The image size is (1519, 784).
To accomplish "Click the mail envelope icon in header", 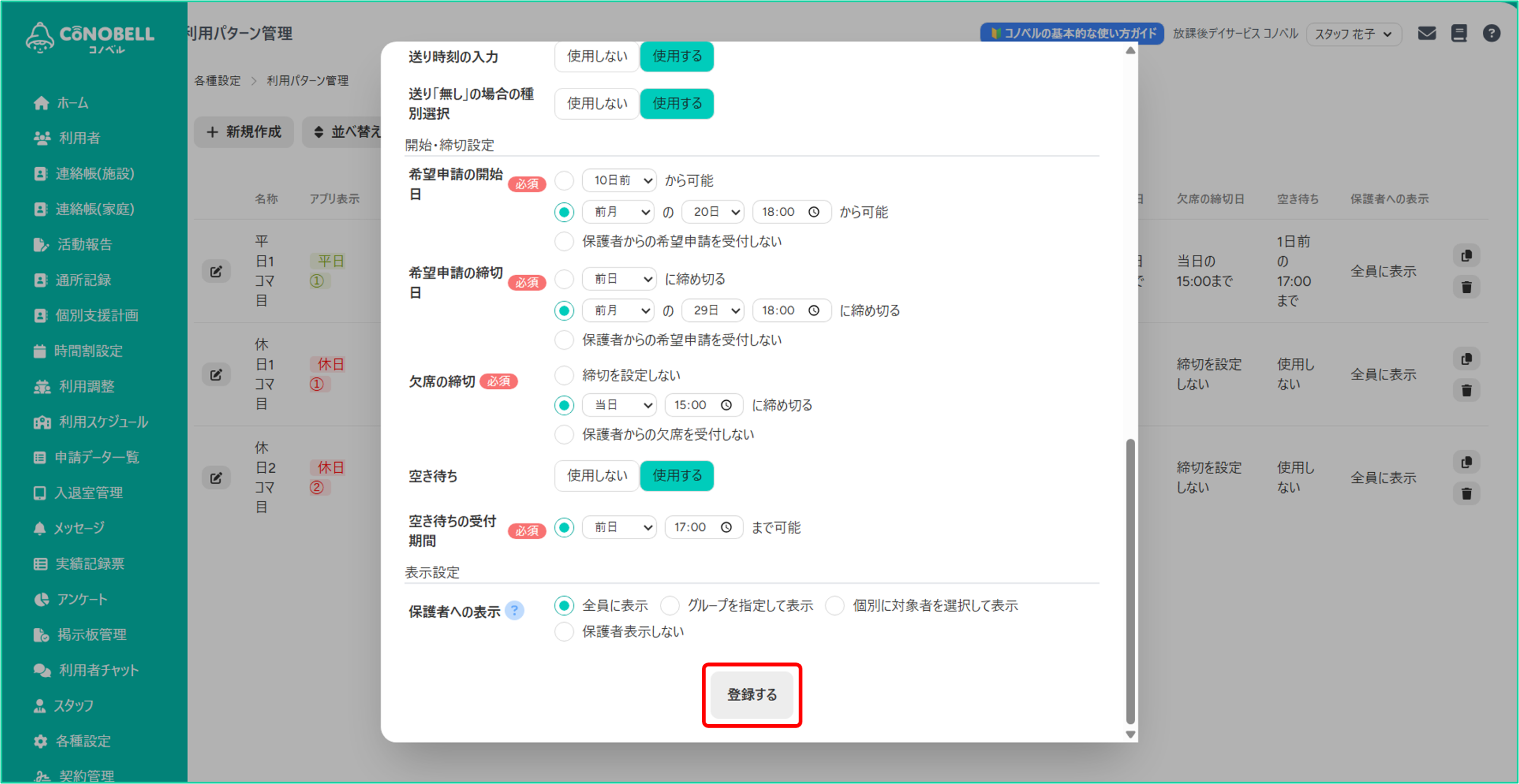I will tap(1426, 33).
